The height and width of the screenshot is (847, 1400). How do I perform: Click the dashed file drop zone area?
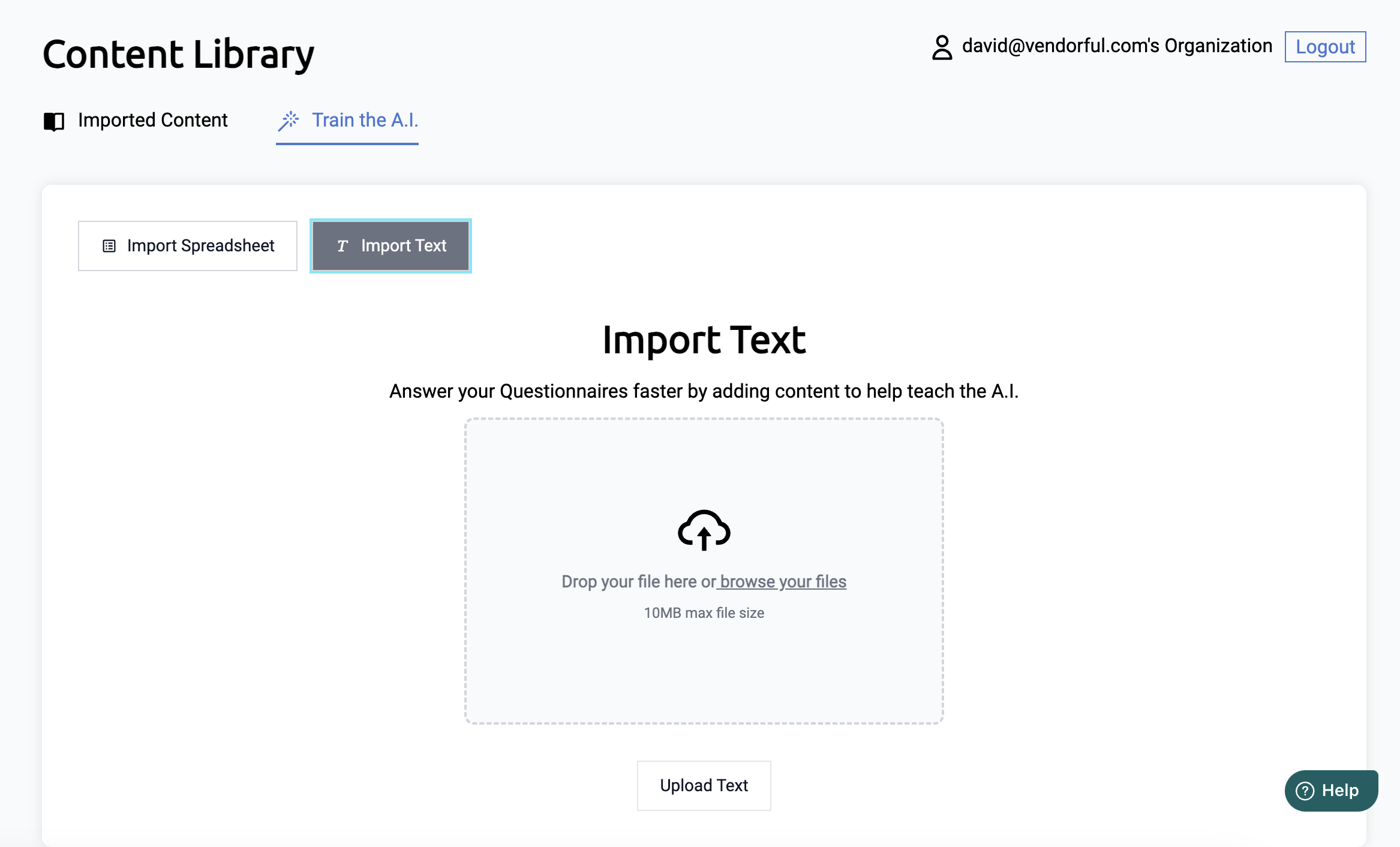(704, 672)
